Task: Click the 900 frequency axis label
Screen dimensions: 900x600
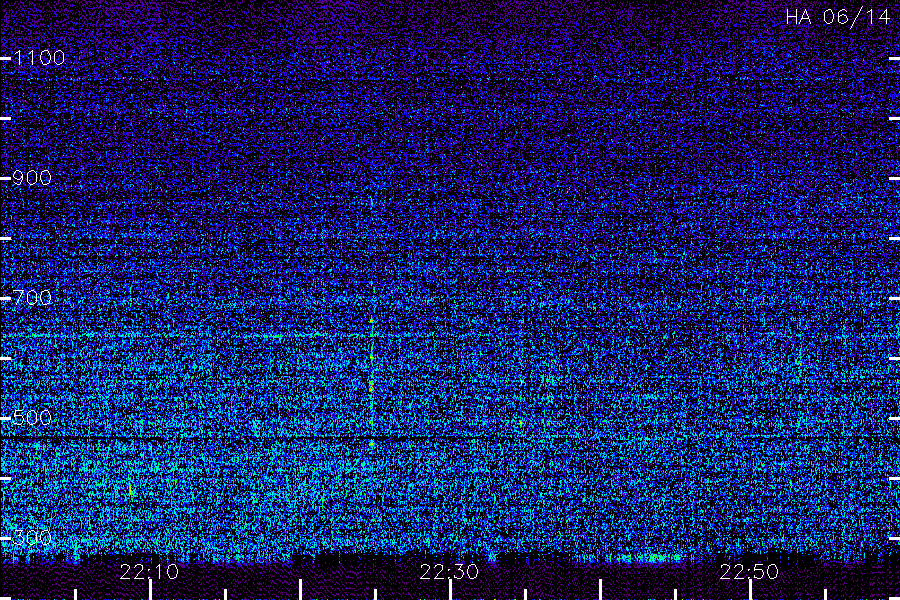Action: tap(32, 177)
